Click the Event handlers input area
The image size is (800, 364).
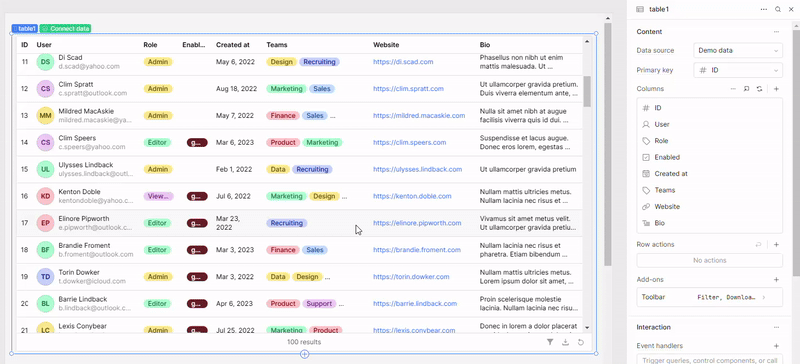click(710, 359)
